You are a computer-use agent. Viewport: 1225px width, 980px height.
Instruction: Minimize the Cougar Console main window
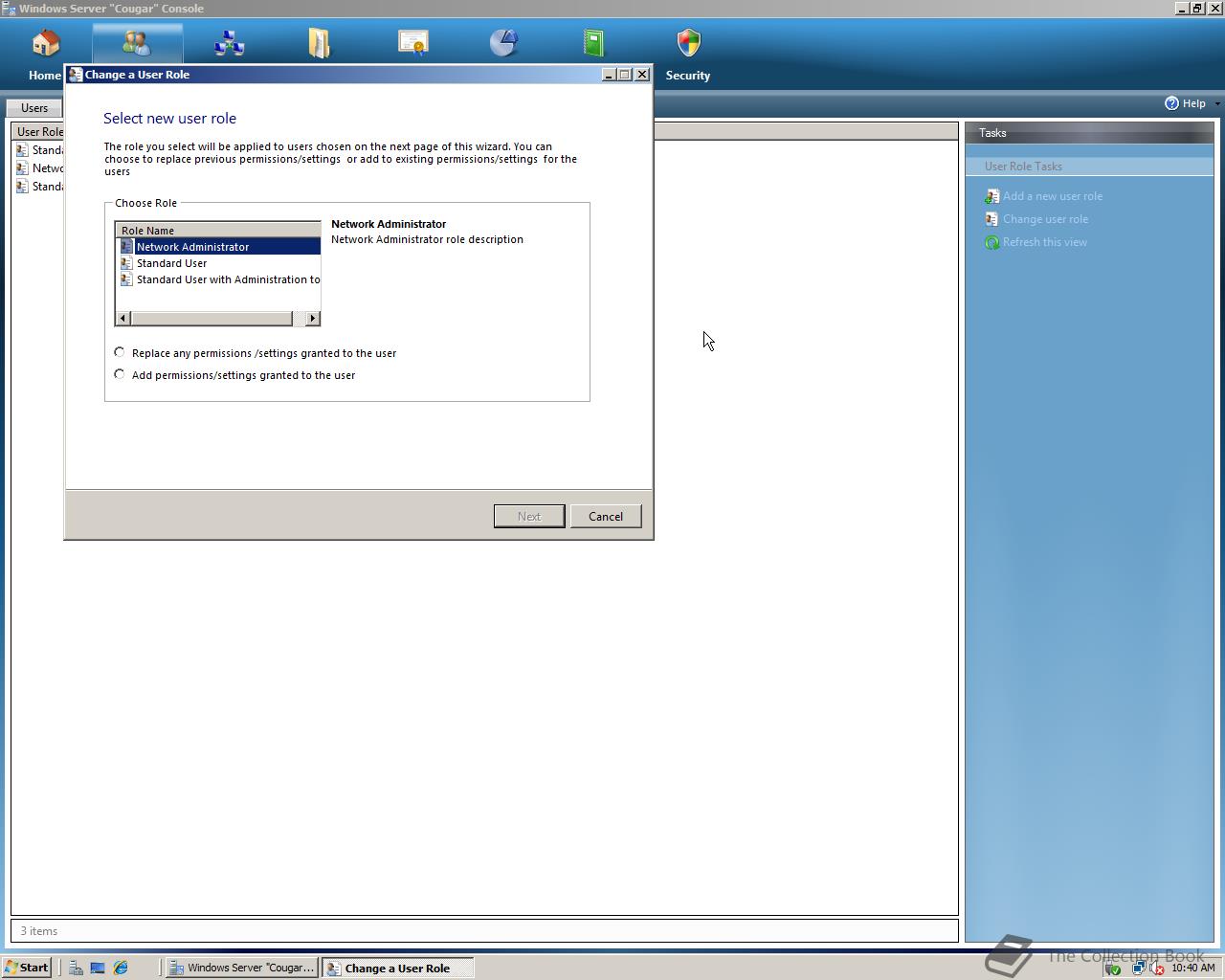1182,9
